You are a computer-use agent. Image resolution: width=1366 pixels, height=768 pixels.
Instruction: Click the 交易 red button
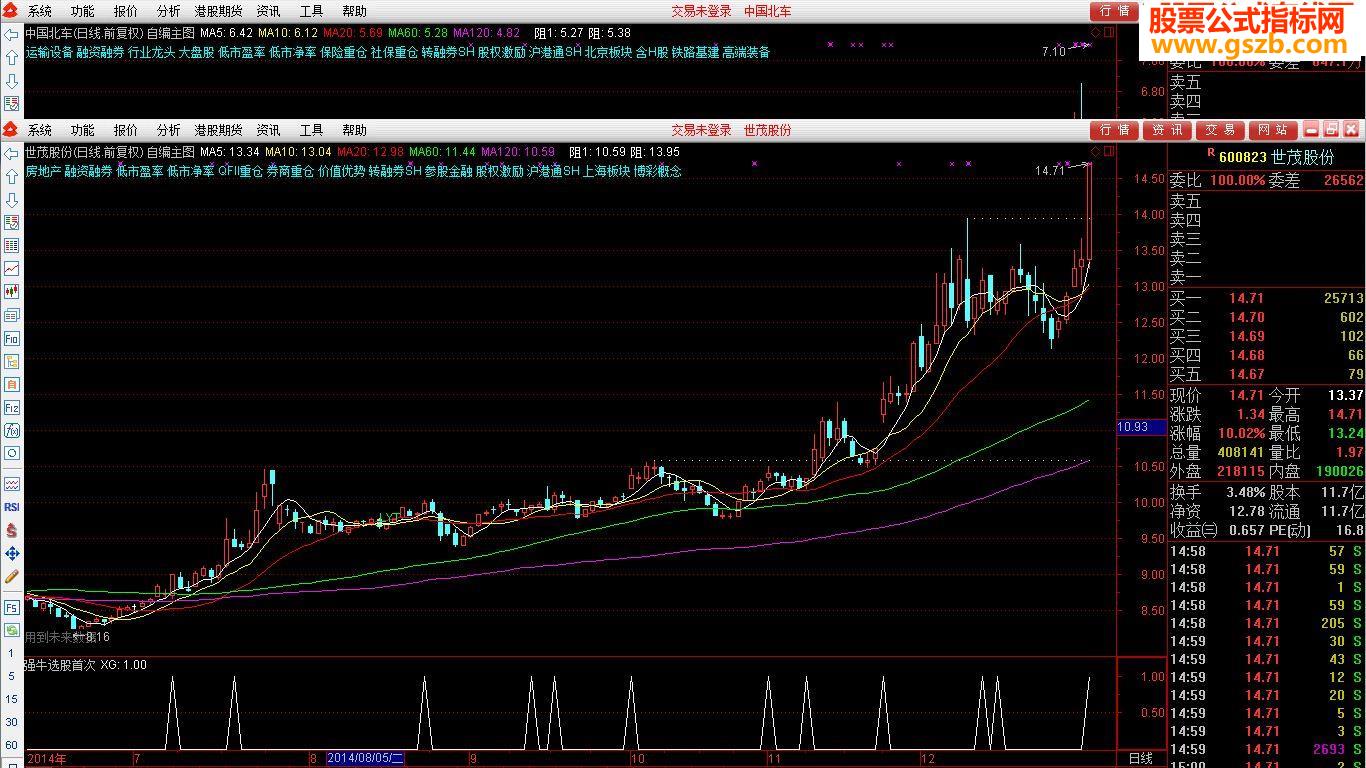(x=1220, y=130)
